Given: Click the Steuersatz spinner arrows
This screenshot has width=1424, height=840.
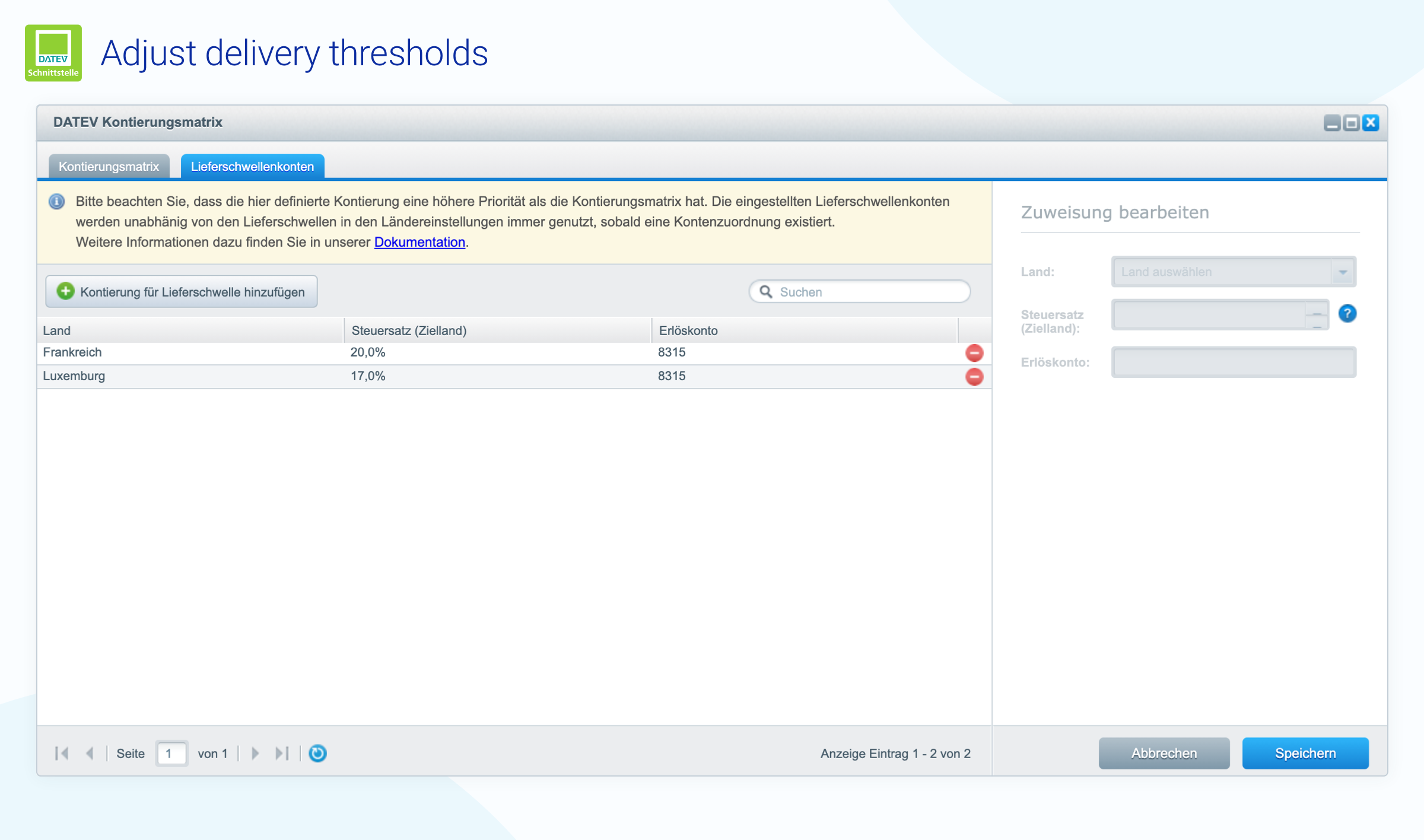Looking at the screenshot, I should (x=1317, y=314).
